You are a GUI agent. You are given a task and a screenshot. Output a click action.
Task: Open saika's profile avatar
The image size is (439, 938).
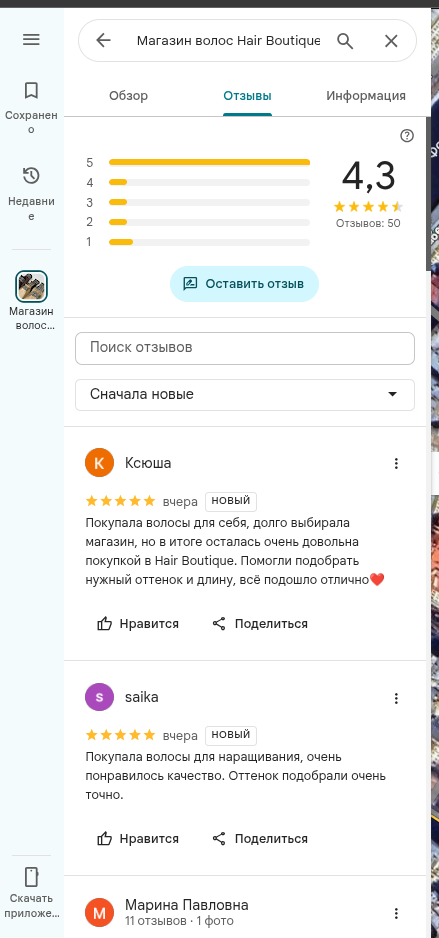(x=99, y=698)
